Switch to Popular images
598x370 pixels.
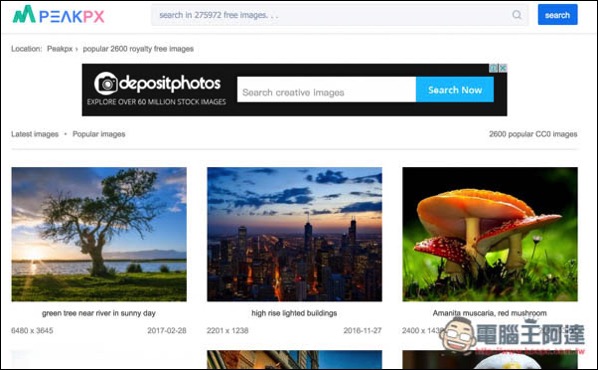[x=99, y=134]
